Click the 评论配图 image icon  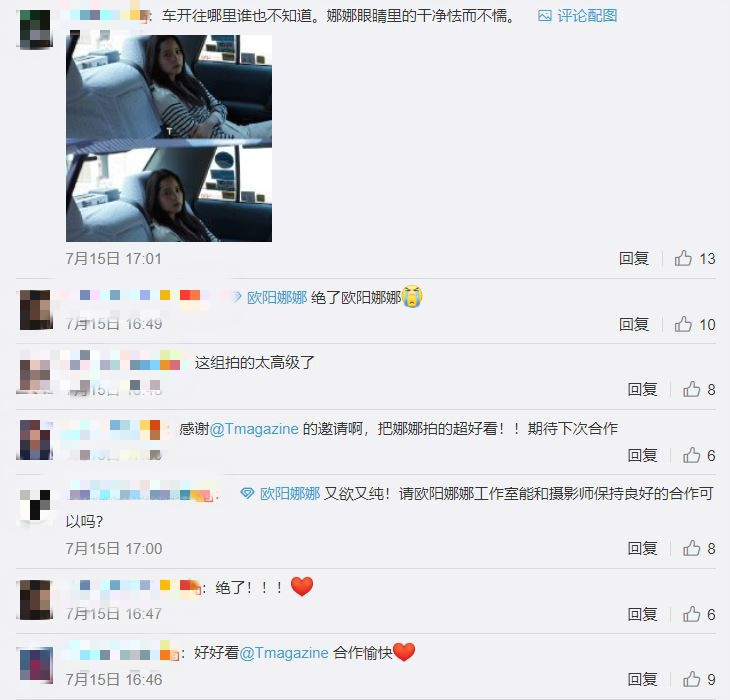[545, 16]
